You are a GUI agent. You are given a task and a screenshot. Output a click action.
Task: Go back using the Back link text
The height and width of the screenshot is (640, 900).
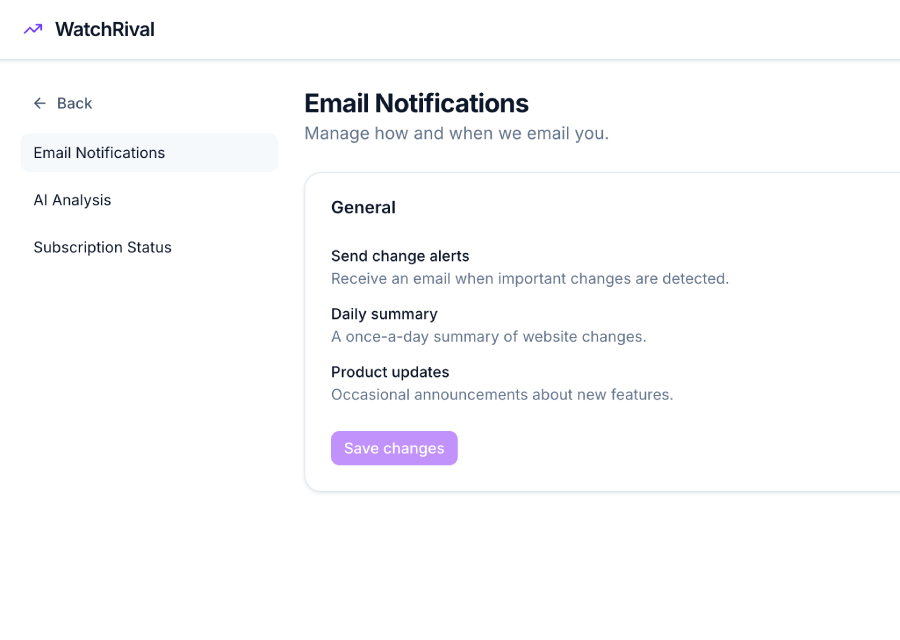[x=74, y=103]
